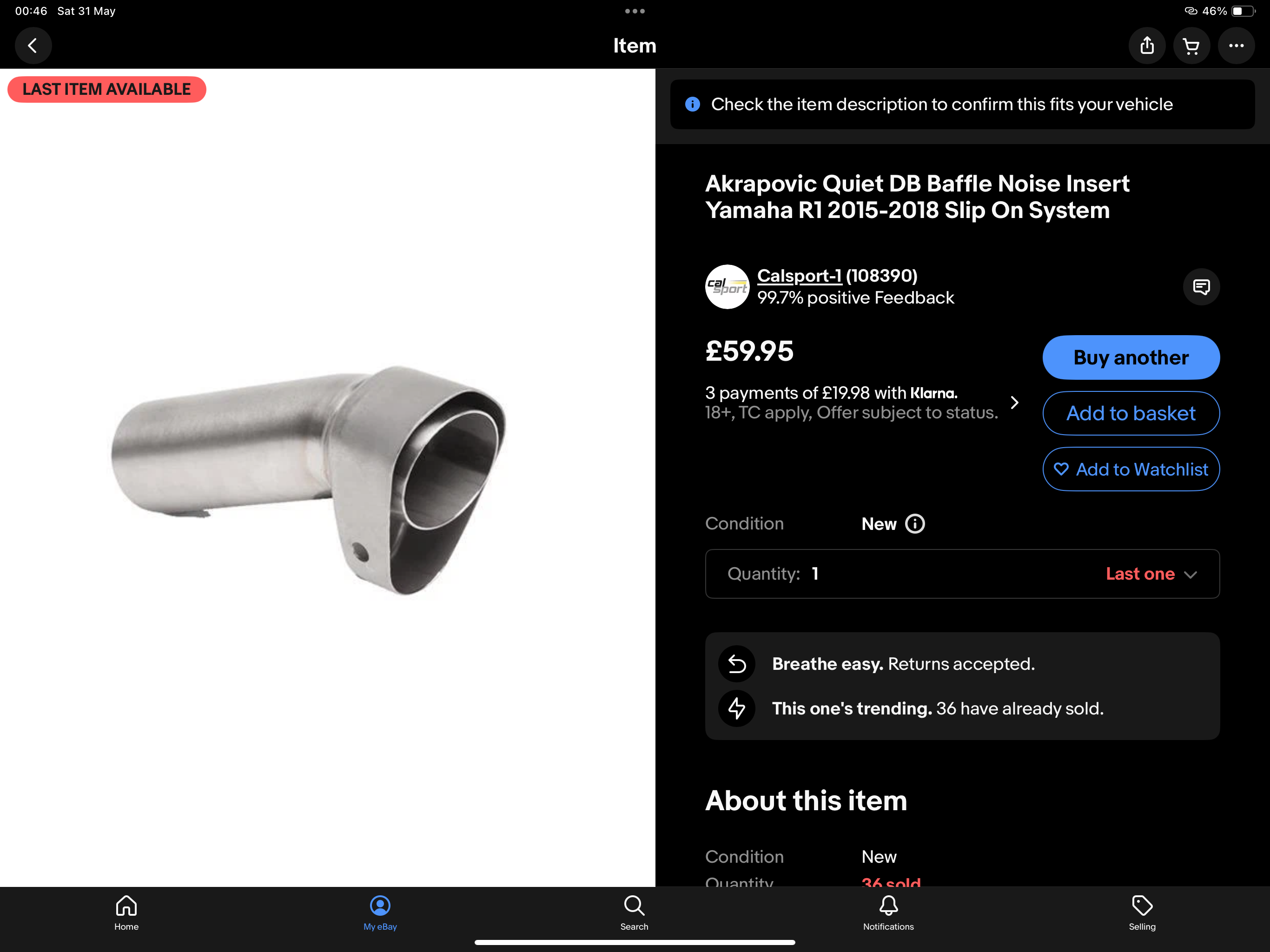Add item to Watchlist
This screenshot has width=1270, height=952.
click(x=1131, y=469)
